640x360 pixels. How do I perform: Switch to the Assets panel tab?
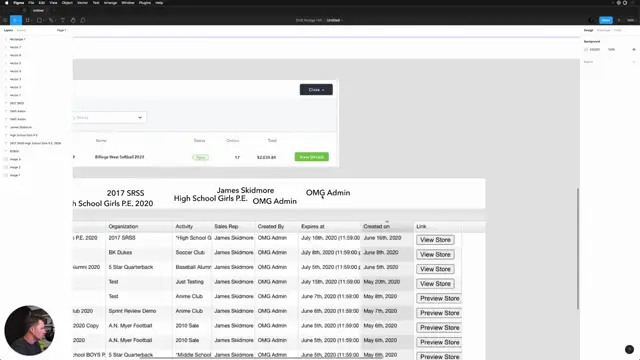[21, 30]
